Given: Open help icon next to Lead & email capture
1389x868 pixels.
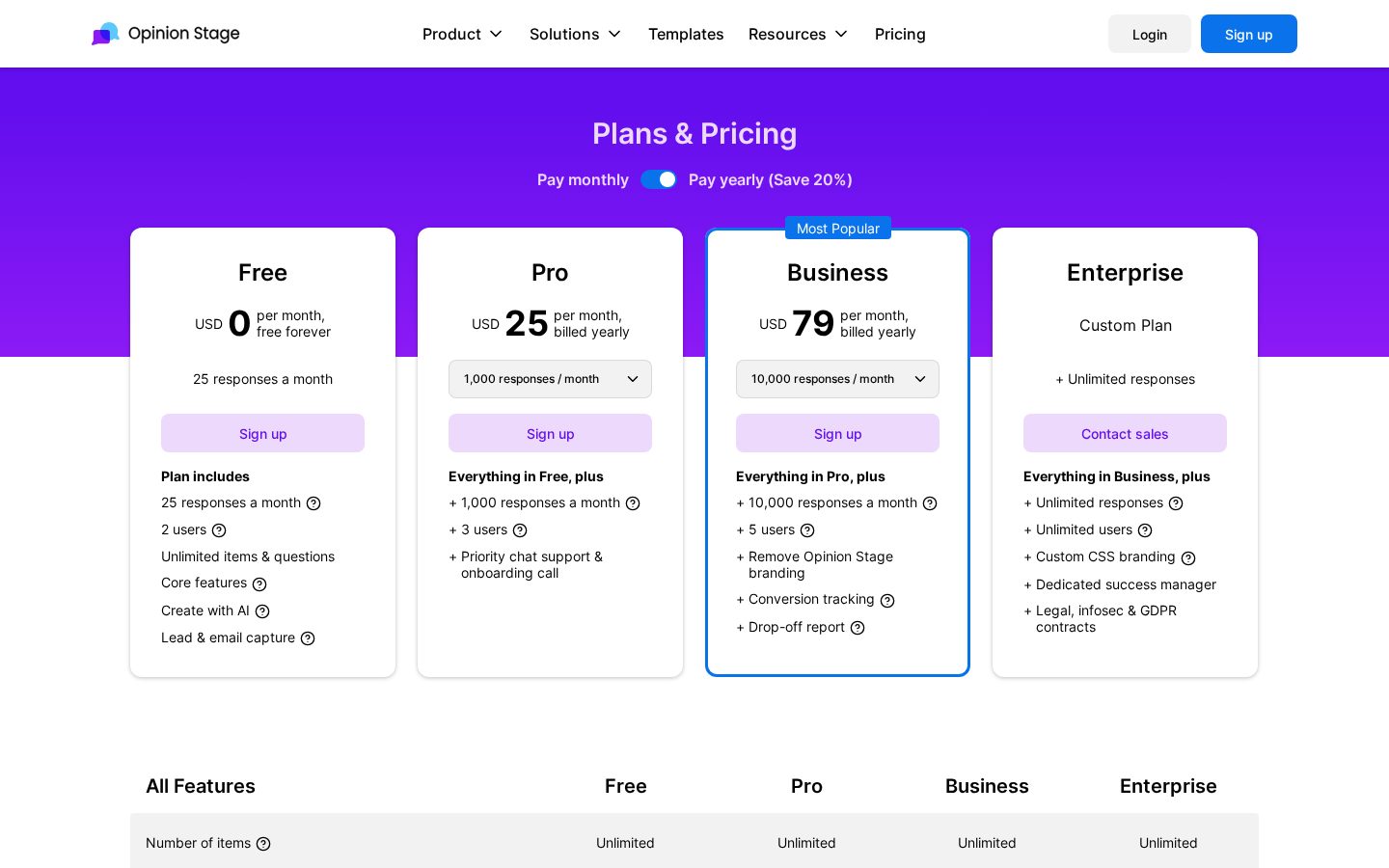Looking at the screenshot, I should [x=308, y=638].
